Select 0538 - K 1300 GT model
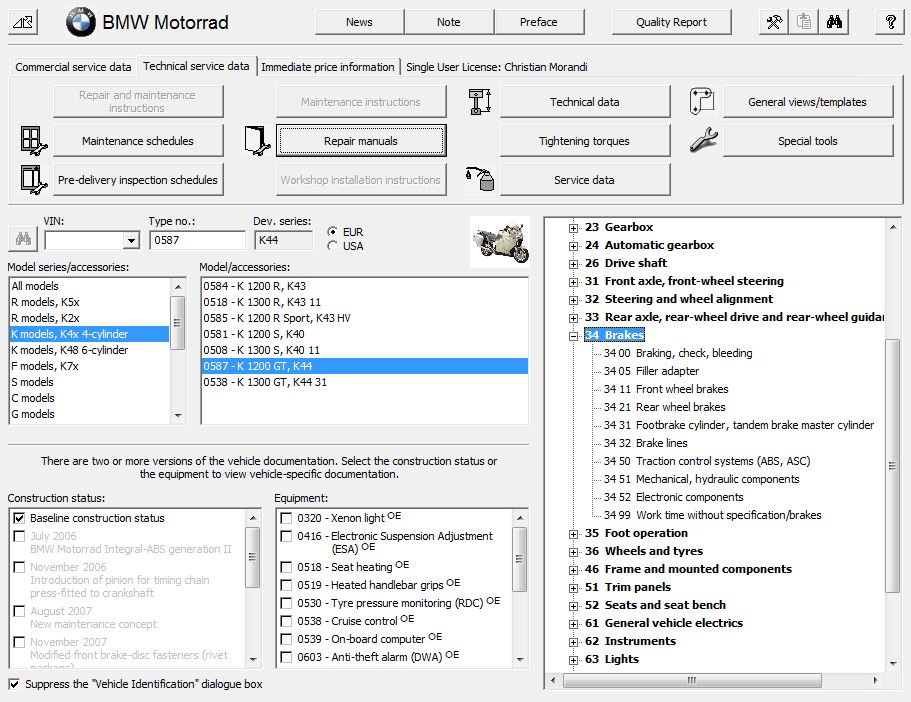 click(x=364, y=382)
